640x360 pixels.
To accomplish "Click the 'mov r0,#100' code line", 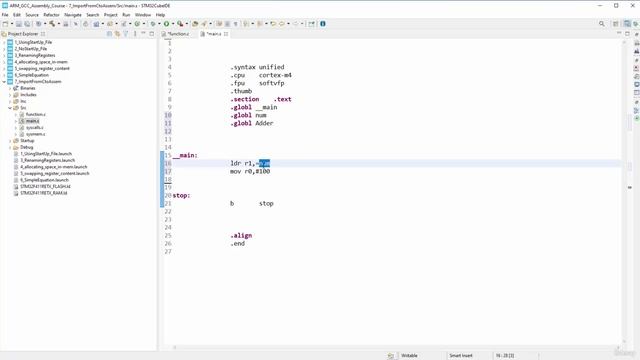I will click(250, 171).
